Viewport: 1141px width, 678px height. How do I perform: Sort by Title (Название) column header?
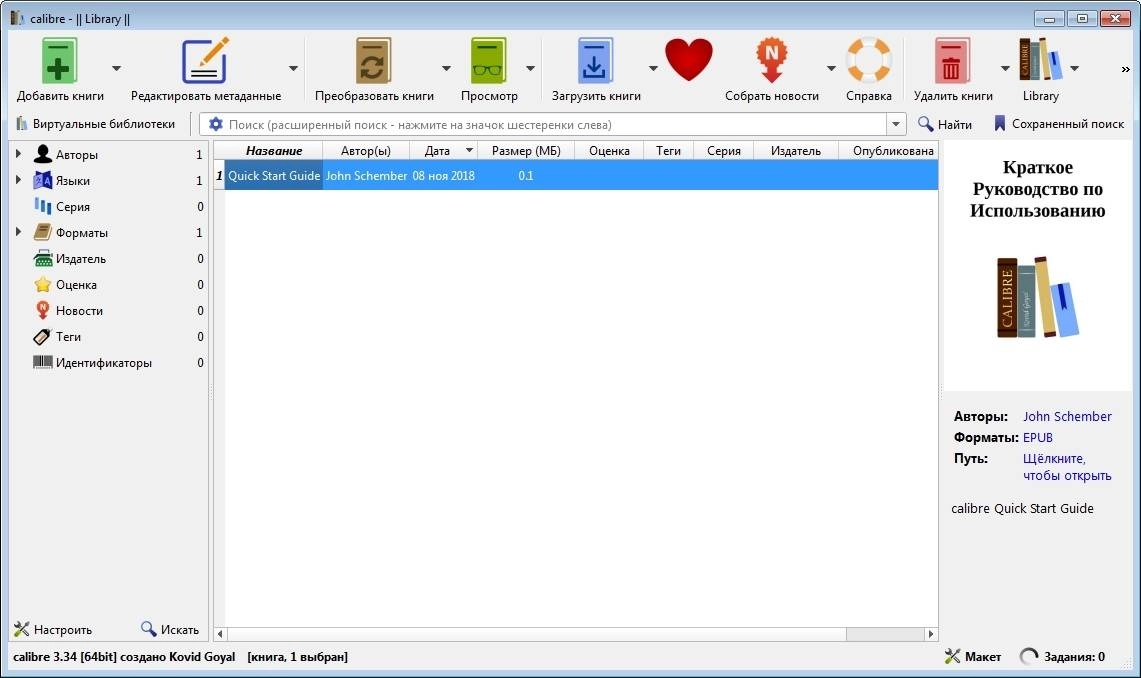[x=274, y=151]
